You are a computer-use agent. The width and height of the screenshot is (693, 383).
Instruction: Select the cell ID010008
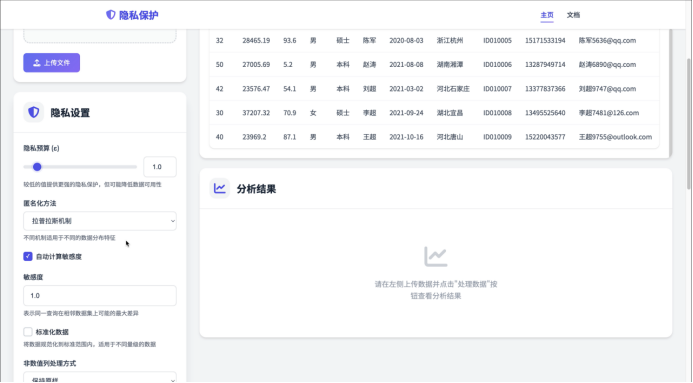497,113
